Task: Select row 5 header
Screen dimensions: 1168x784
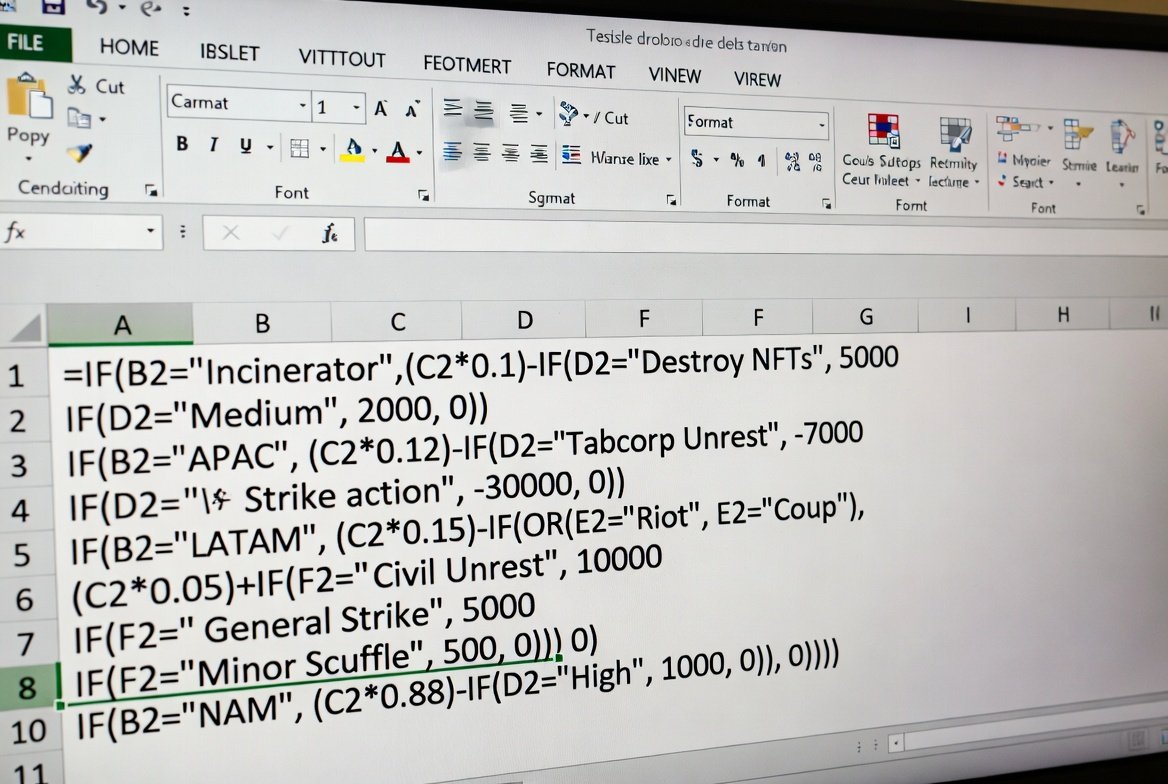Action: tap(22, 555)
